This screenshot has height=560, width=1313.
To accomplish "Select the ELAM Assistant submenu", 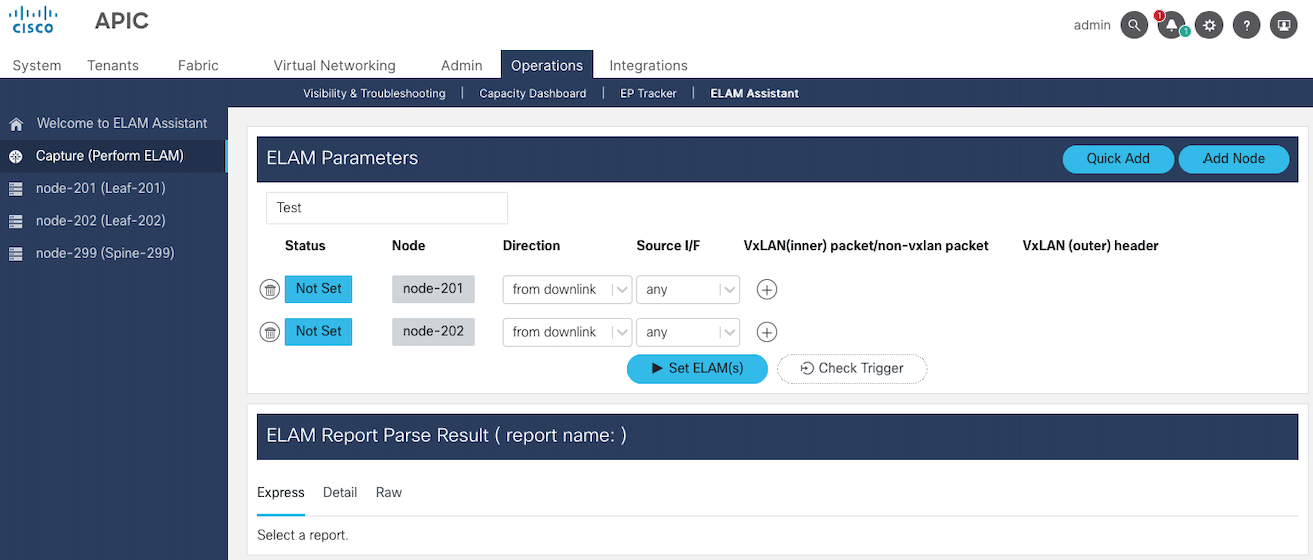I will (755, 93).
